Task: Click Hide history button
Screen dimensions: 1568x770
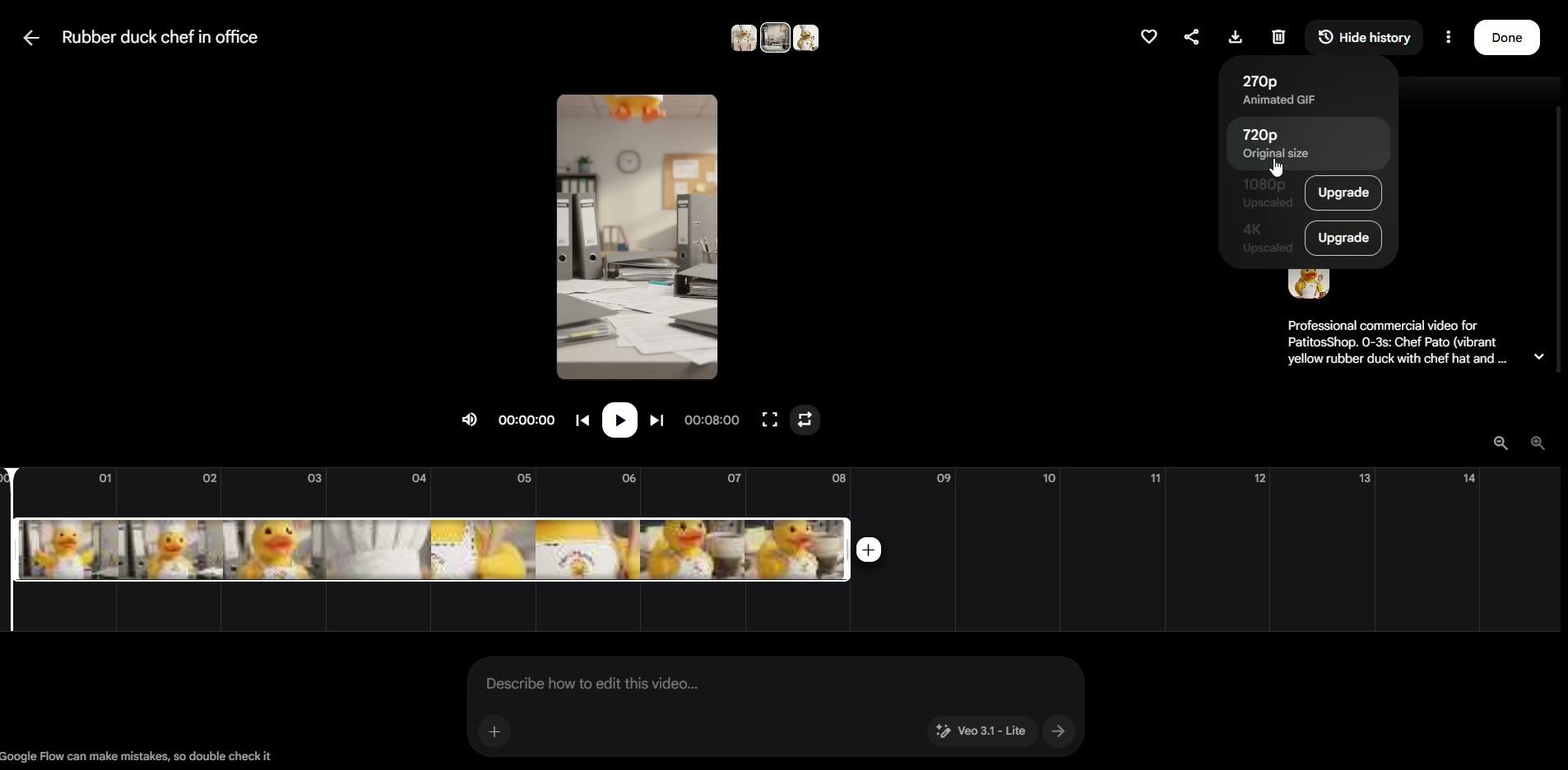Action: click(x=1364, y=37)
